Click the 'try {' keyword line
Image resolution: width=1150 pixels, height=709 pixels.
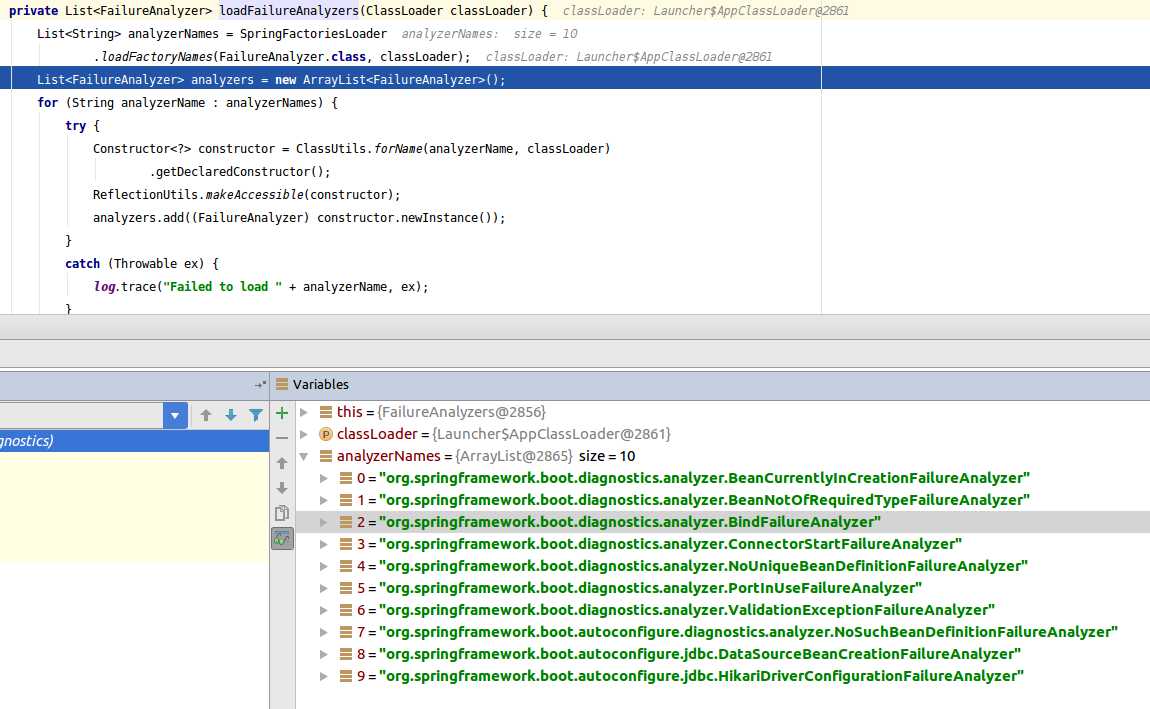[x=82, y=125]
